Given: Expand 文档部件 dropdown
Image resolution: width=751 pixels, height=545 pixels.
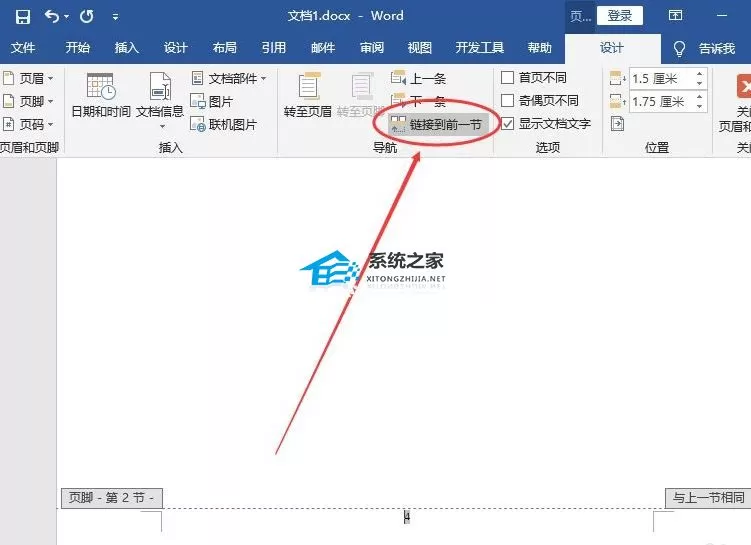Looking at the screenshot, I should (x=228, y=78).
